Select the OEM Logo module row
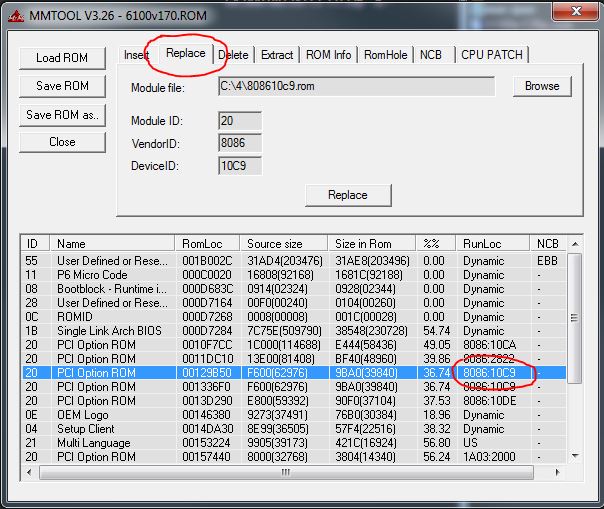 (x=294, y=415)
